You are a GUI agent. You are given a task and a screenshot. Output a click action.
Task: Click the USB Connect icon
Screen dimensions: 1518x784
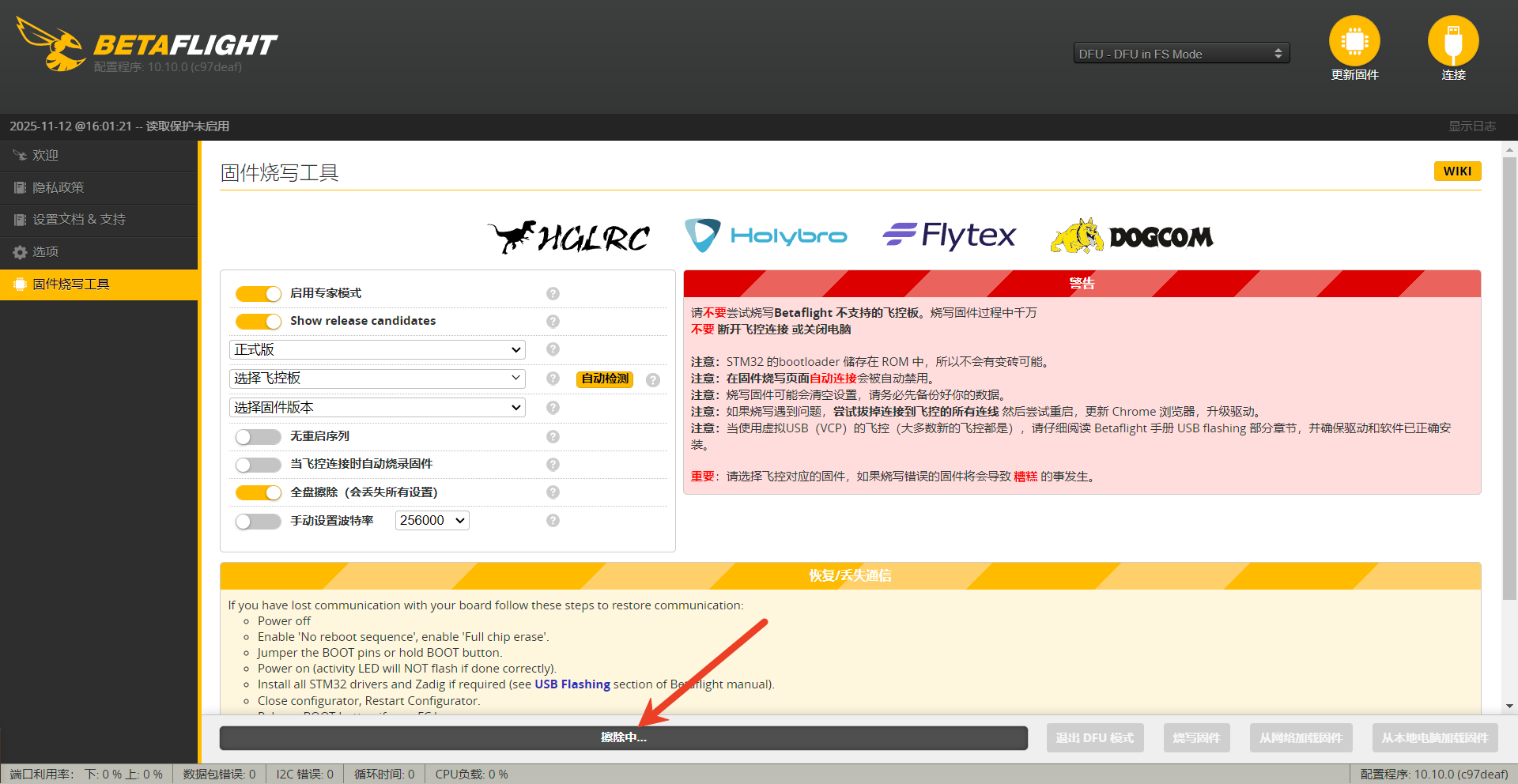click(x=1452, y=41)
